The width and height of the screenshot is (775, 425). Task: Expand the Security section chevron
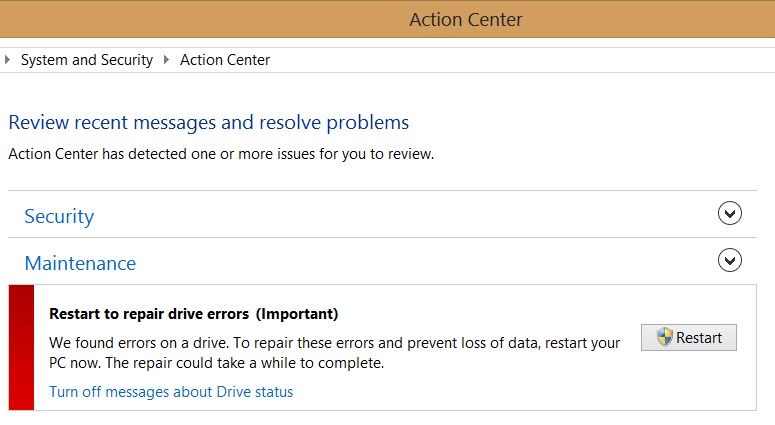[731, 214]
